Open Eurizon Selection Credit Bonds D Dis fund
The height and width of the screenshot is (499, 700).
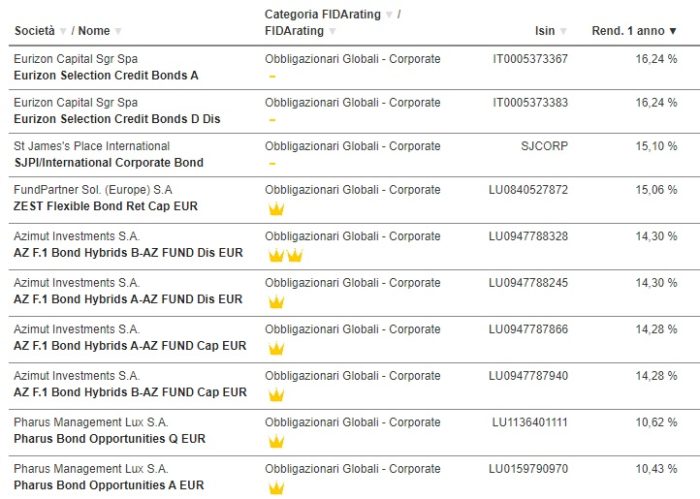117,119
